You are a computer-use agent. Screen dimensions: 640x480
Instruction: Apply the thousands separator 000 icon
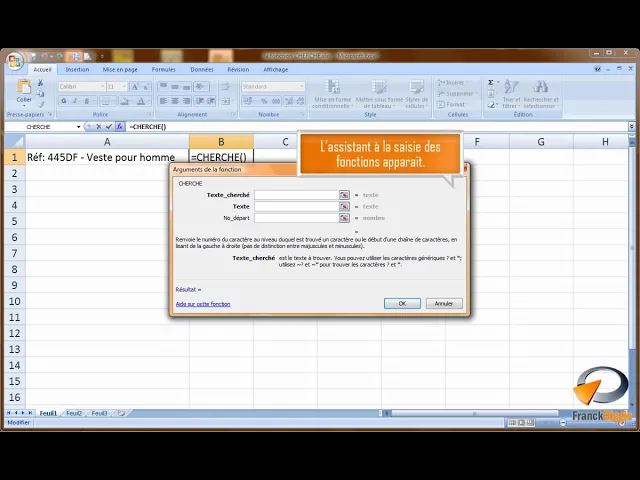(276, 101)
